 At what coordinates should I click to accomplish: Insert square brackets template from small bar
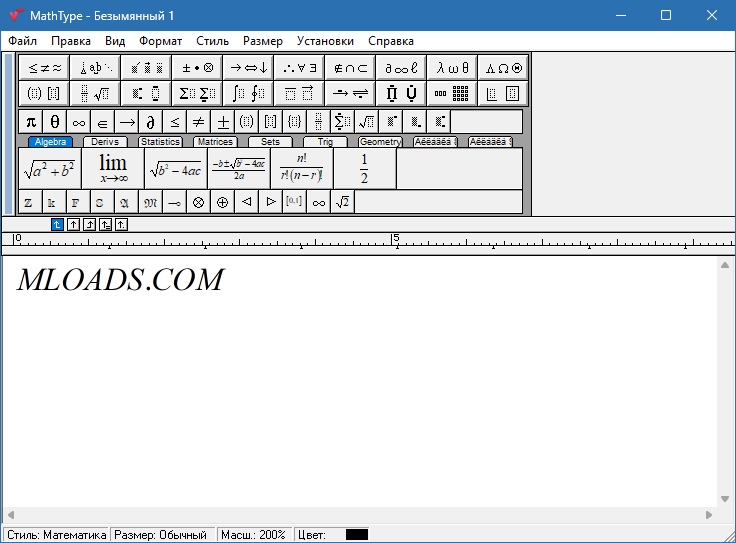point(271,122)
